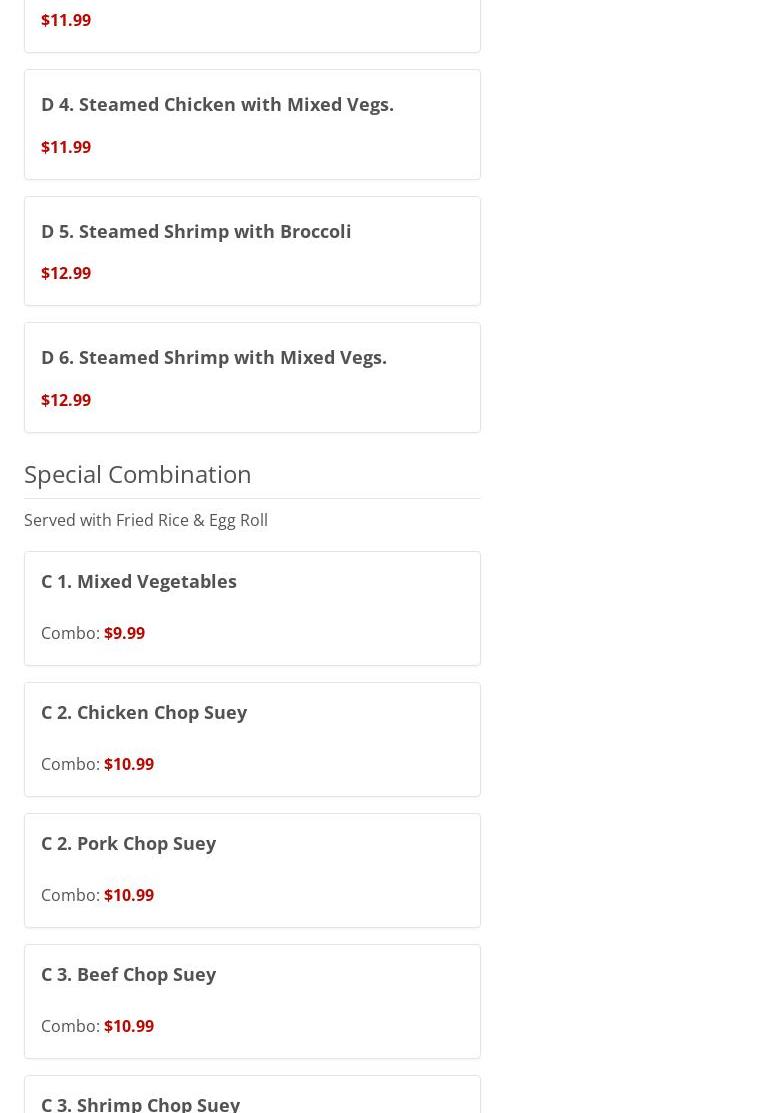Click the topmost $11.99 price above D 4
This screenshot has height=1113, width=770.
[x=66, y=20]
